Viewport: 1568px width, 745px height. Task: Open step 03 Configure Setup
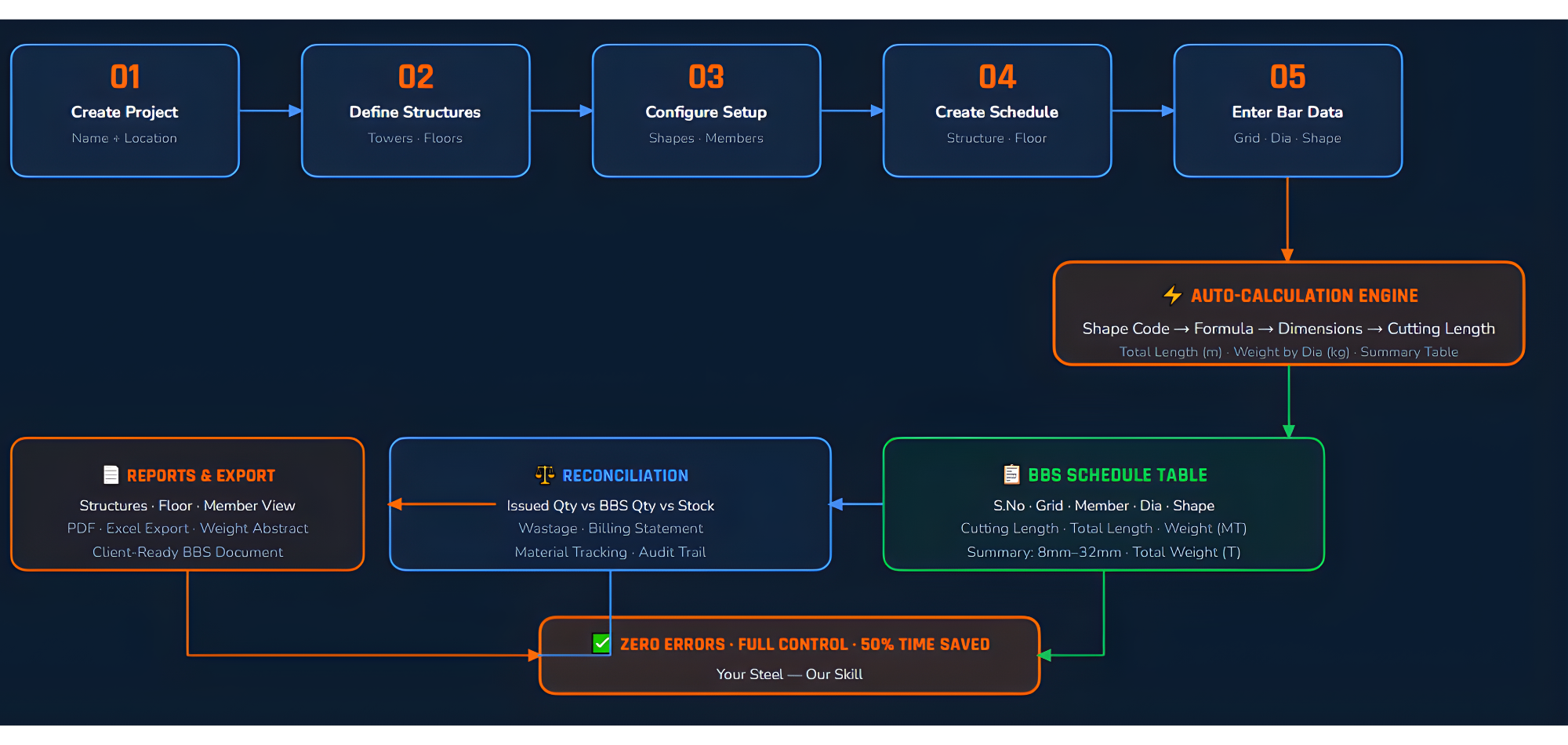point(706,111)
